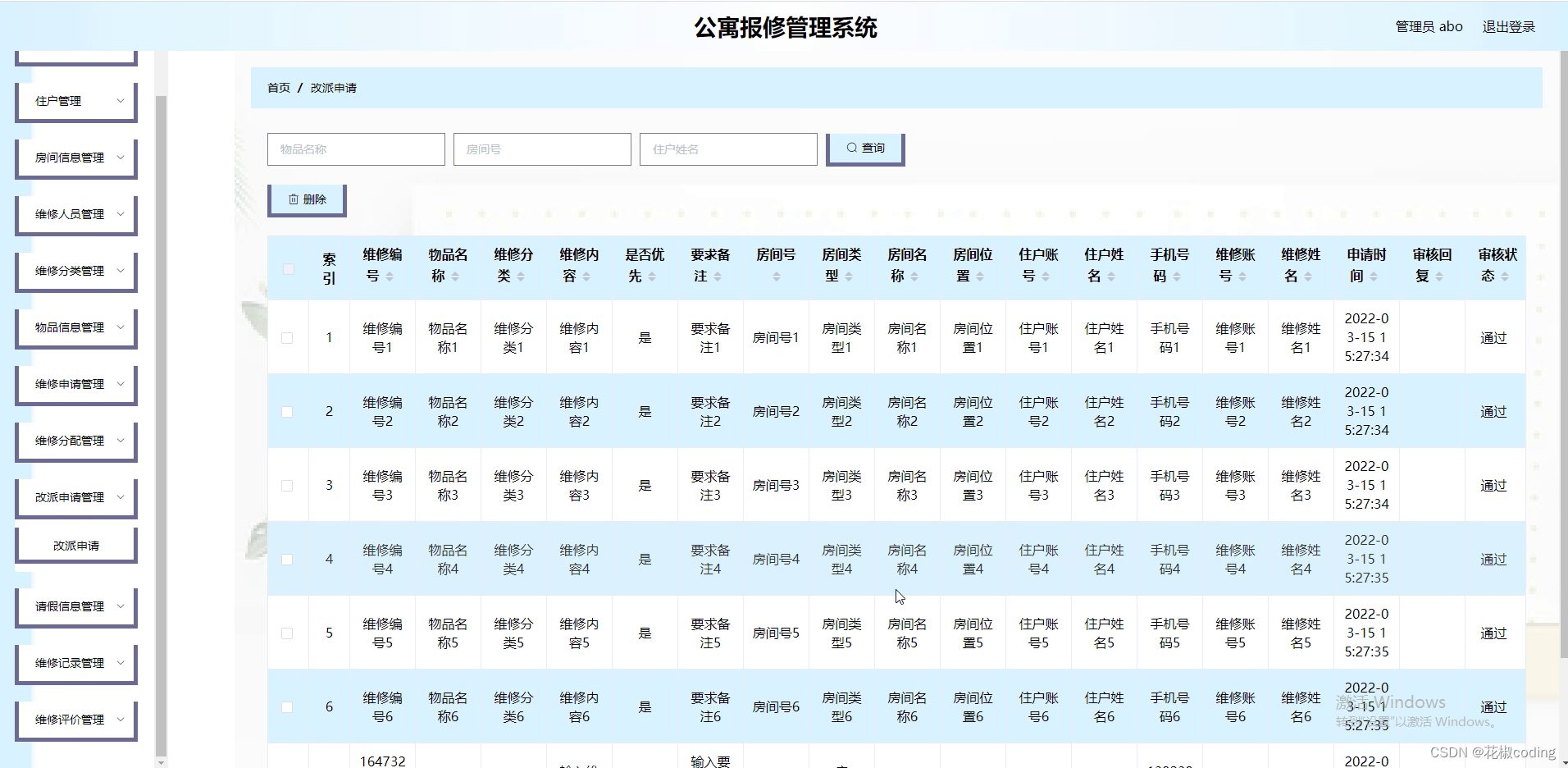Go to 首页 breadcrumb
Image resolution: width=1568 pixels, height=768 pixels.
pos(279,88)
